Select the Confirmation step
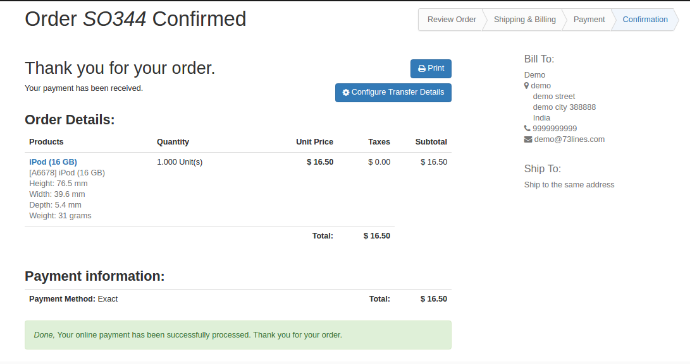The height and width of the screenshot is (364, 690). (x=645, y=19)
